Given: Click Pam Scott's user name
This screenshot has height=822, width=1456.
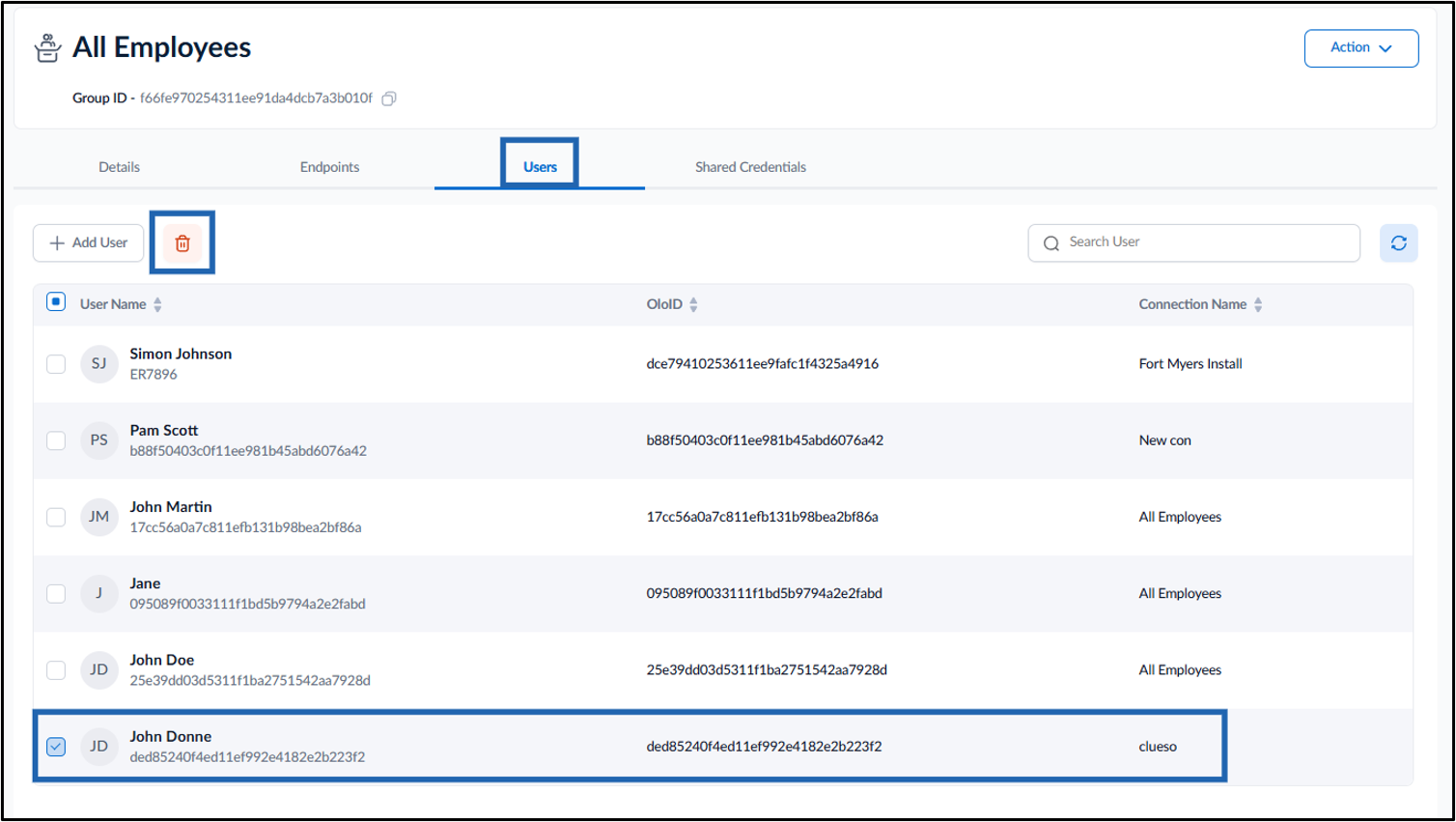Looking at the screenshot, I should (164, 431).
